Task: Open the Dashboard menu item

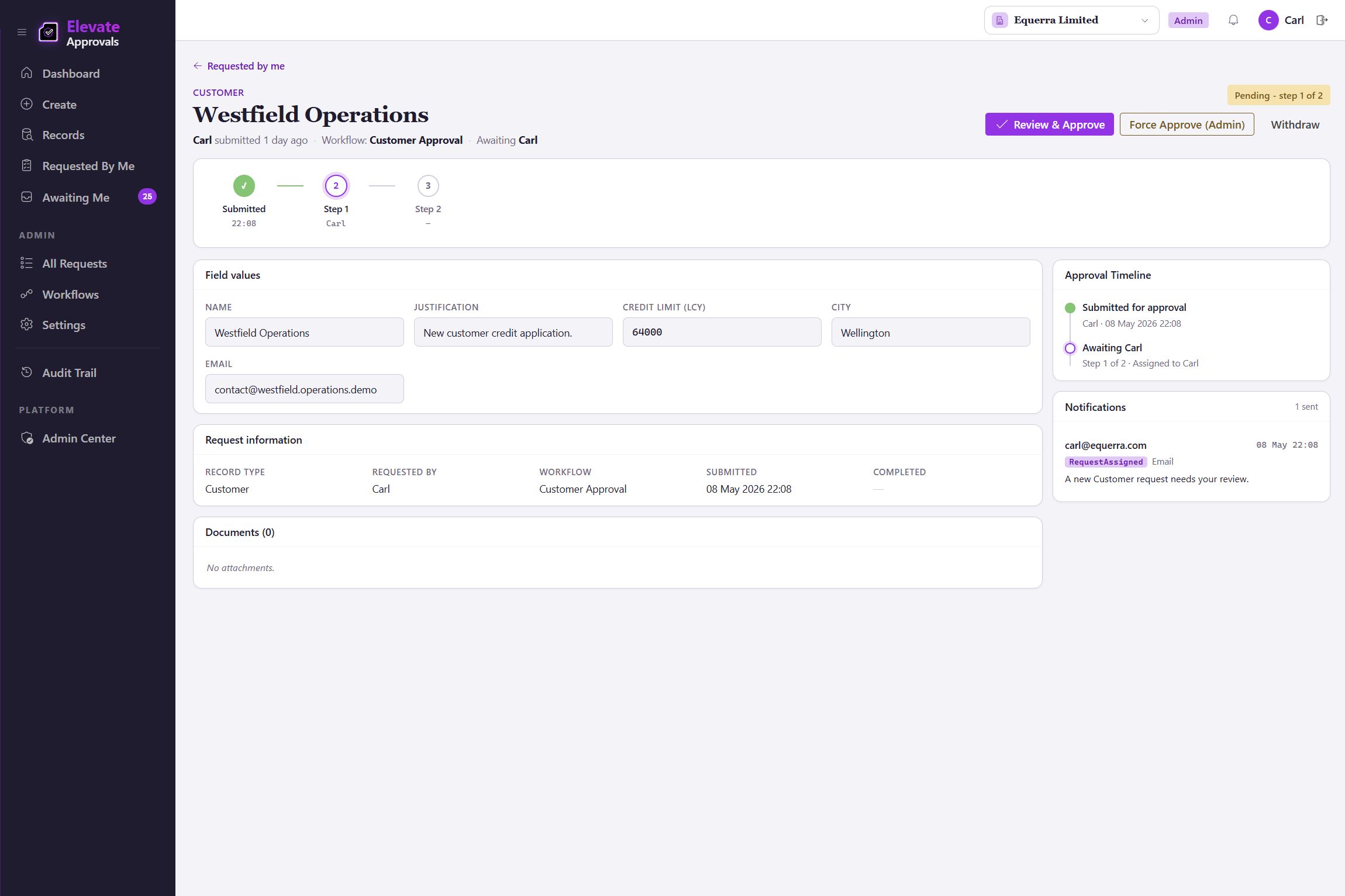Action: (88, 74)
